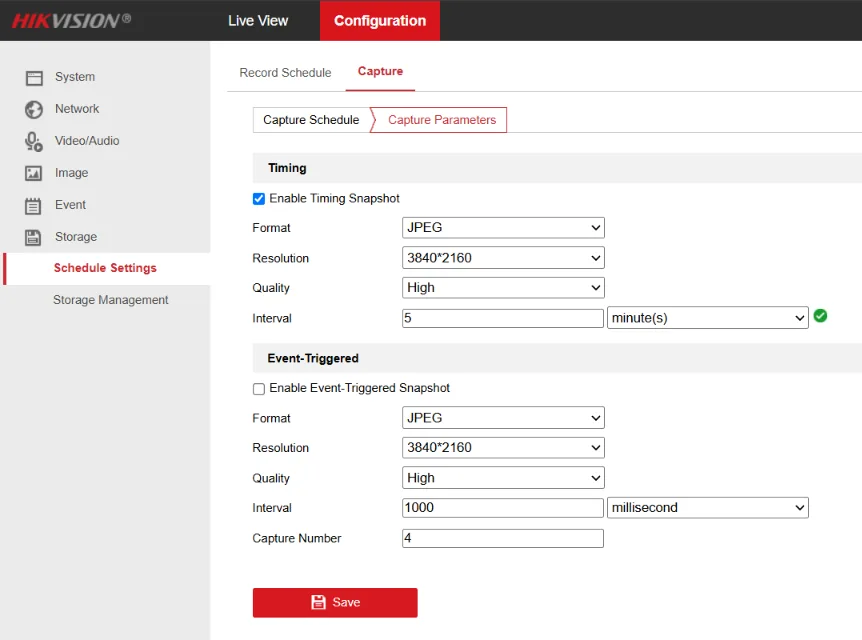Open Event-Triggered Quality High dropdown

pos(503,478)
